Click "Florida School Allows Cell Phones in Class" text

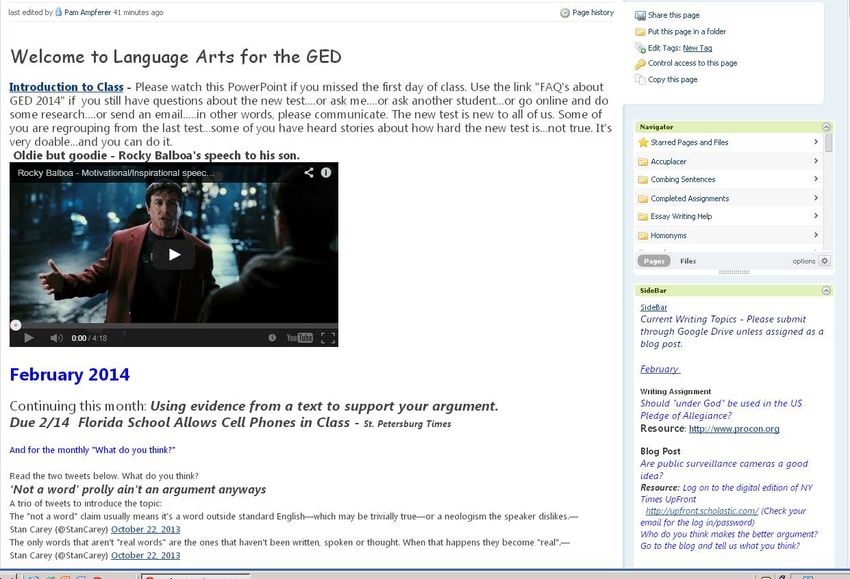coord(214,422)
